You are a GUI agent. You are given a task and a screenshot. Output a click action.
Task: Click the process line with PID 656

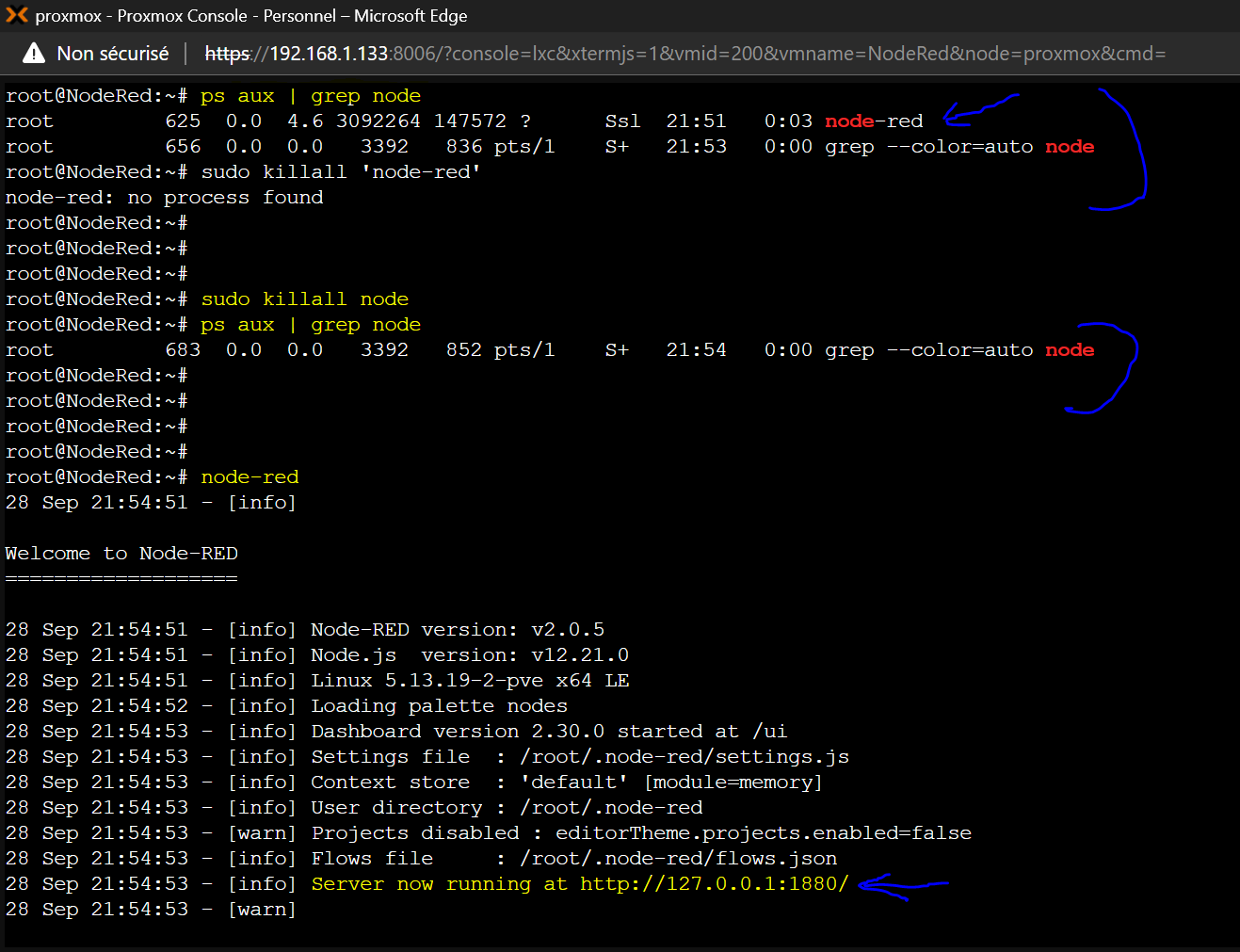point(550,147)
